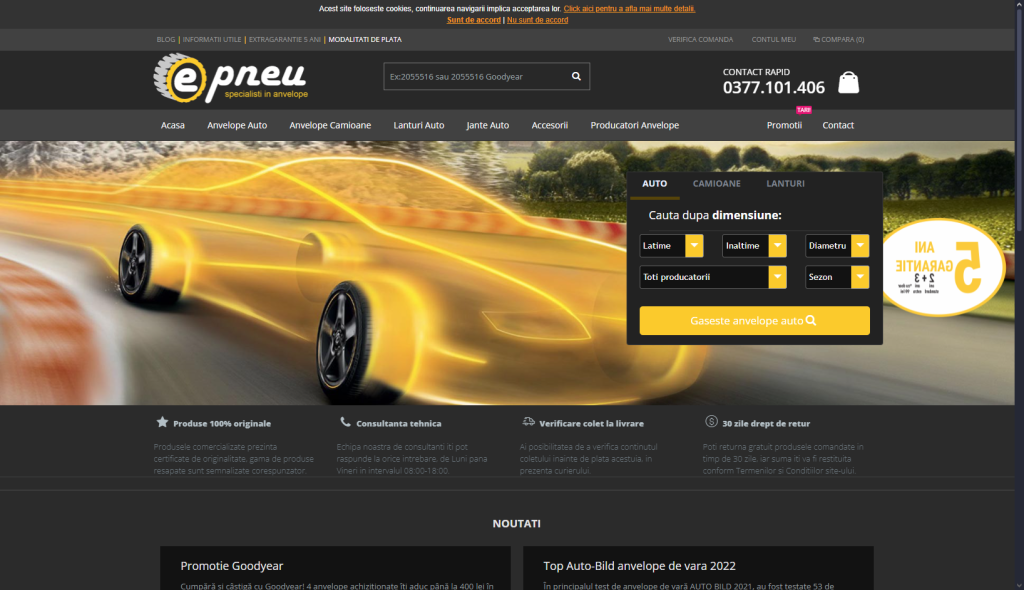Image resolution: width=1024 pixels, height=590 pixels.
Task: Open the Anvelope Auto menu
Action: [x=237, y=125]
